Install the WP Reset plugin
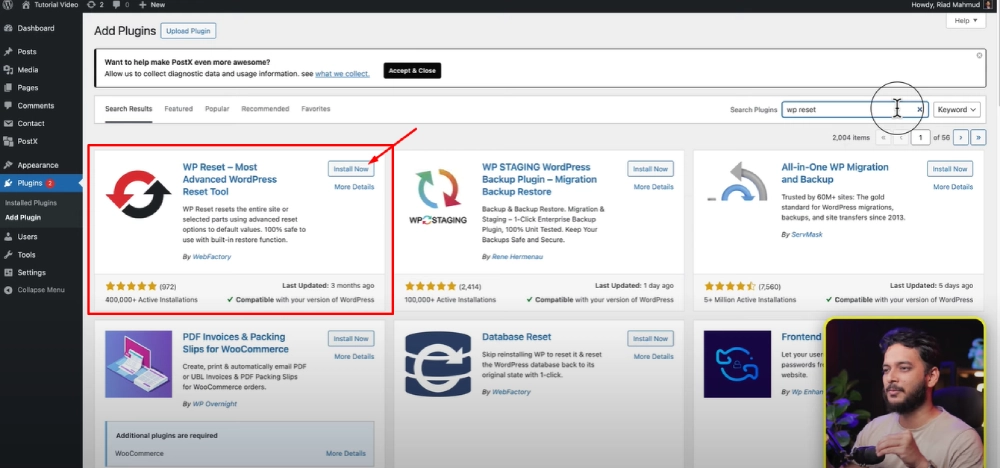 (351, 169)
